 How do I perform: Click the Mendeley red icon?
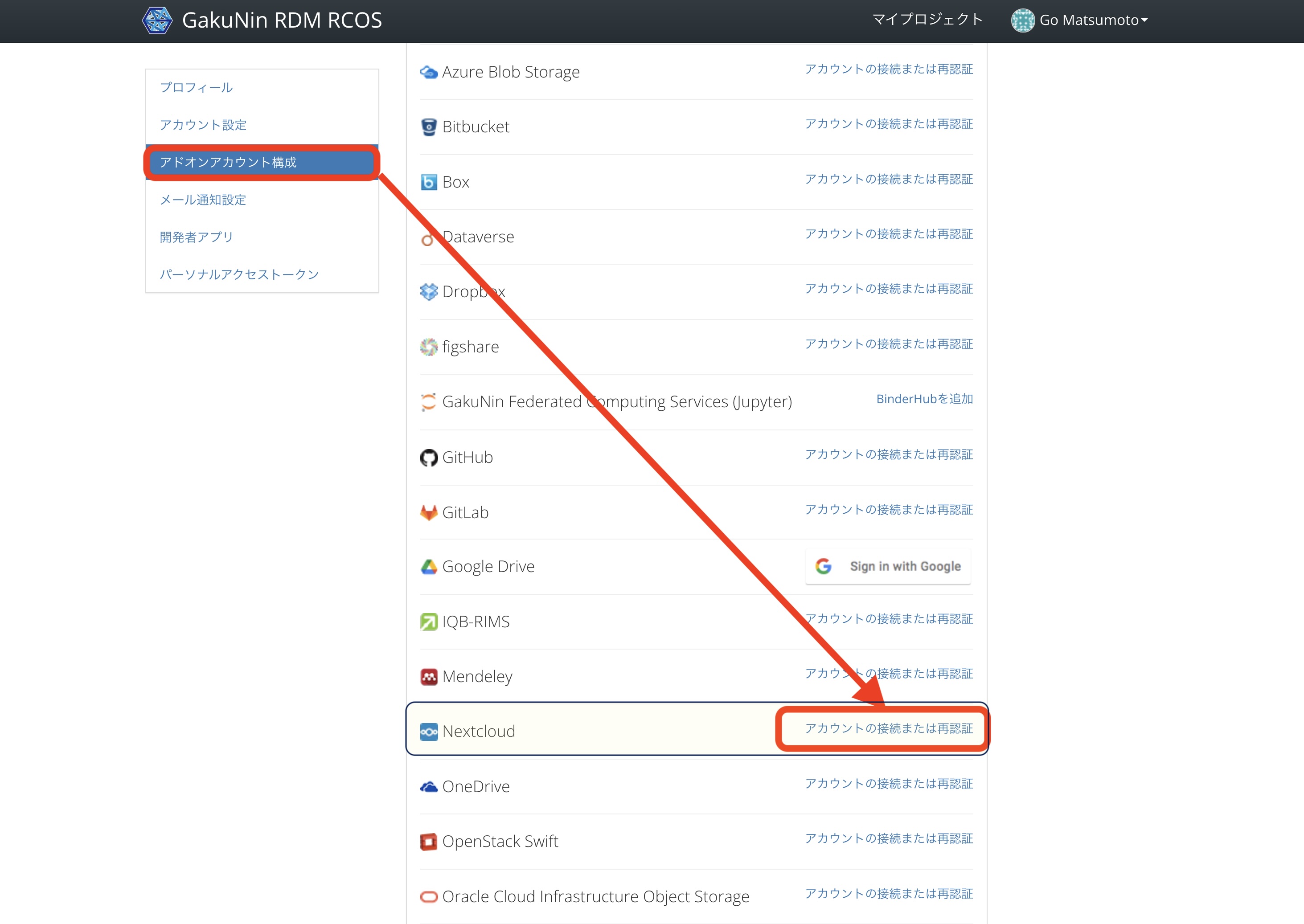pos(429,676)
